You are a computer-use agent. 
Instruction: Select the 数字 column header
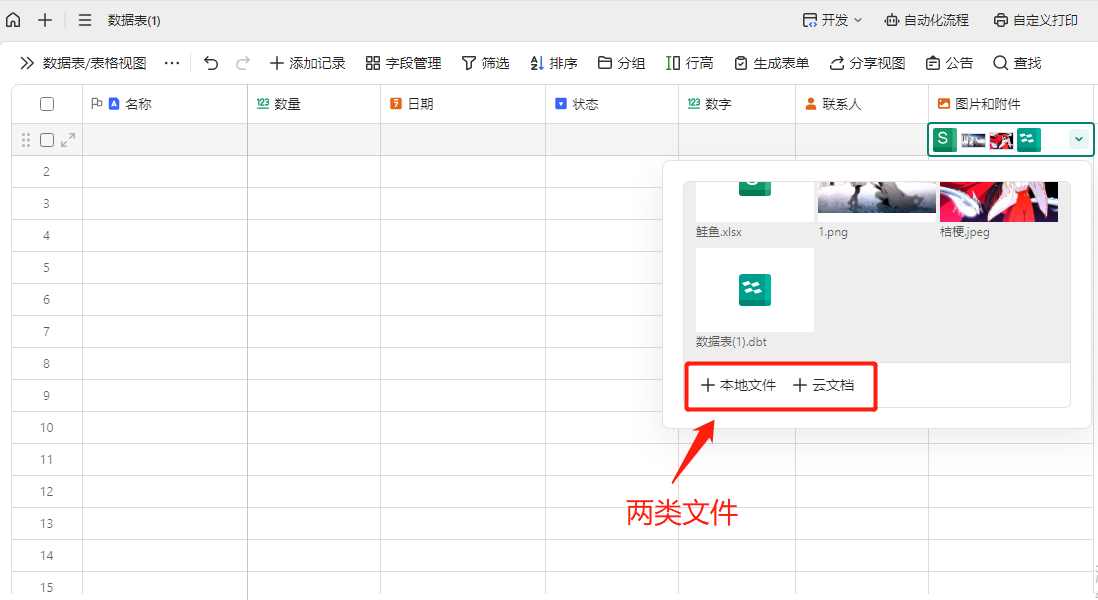point(737,104)
